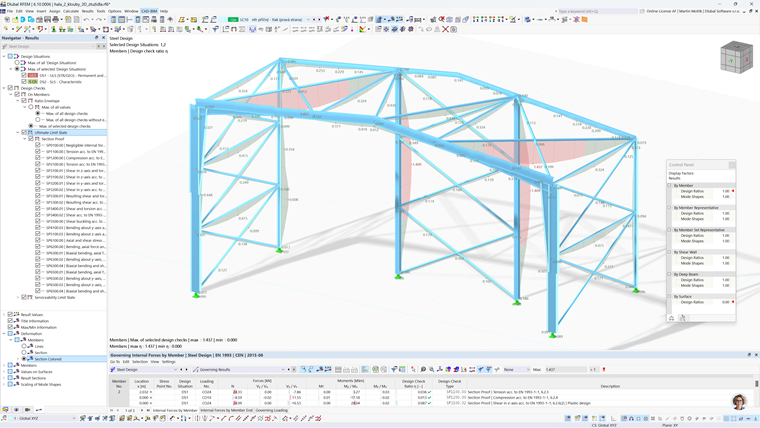
Task: Toggle Serviceability Limit State checkbox
Action: click(24, 297)
